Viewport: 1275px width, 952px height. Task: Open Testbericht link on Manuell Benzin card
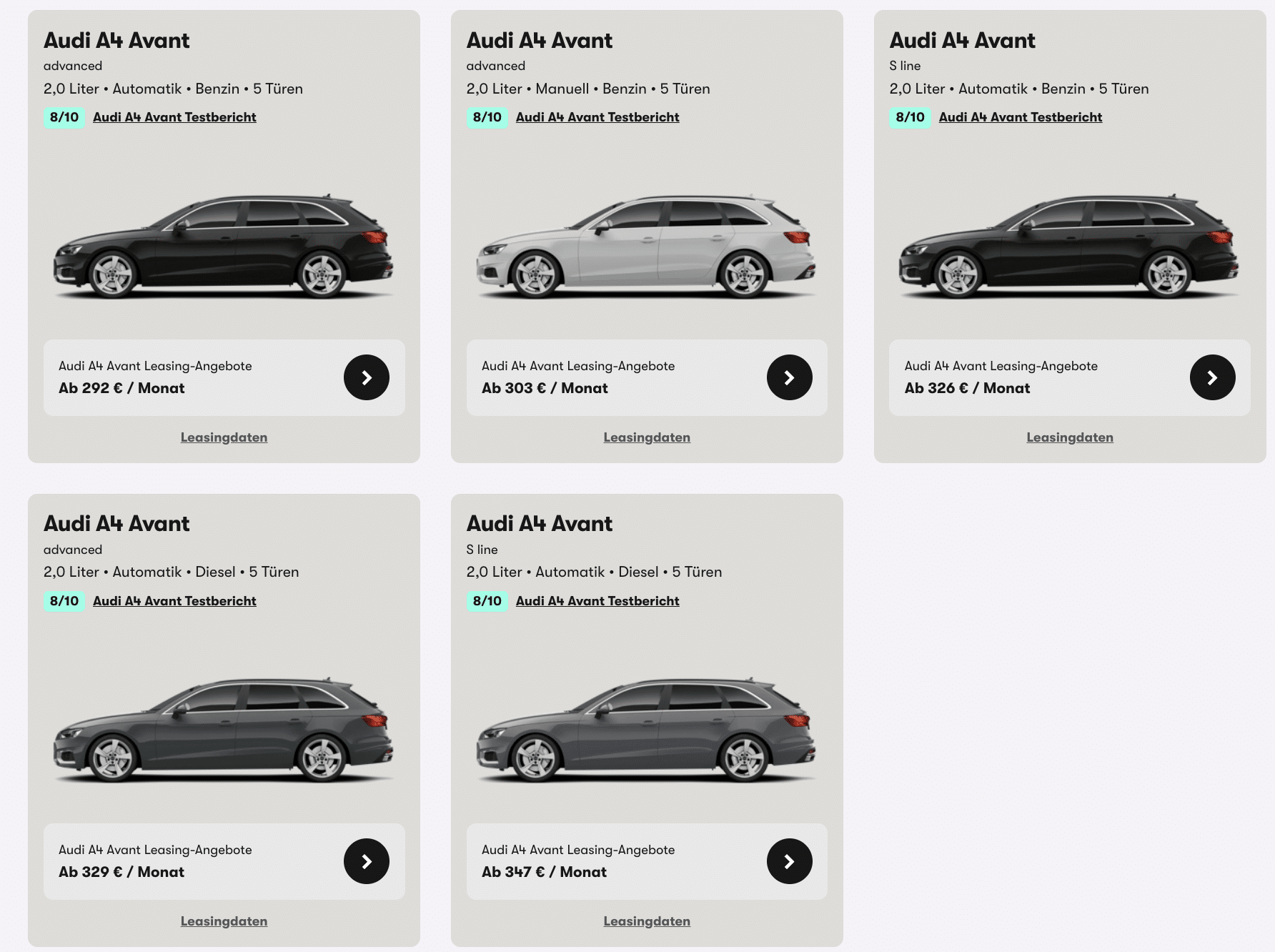click(x=597, y=117)
